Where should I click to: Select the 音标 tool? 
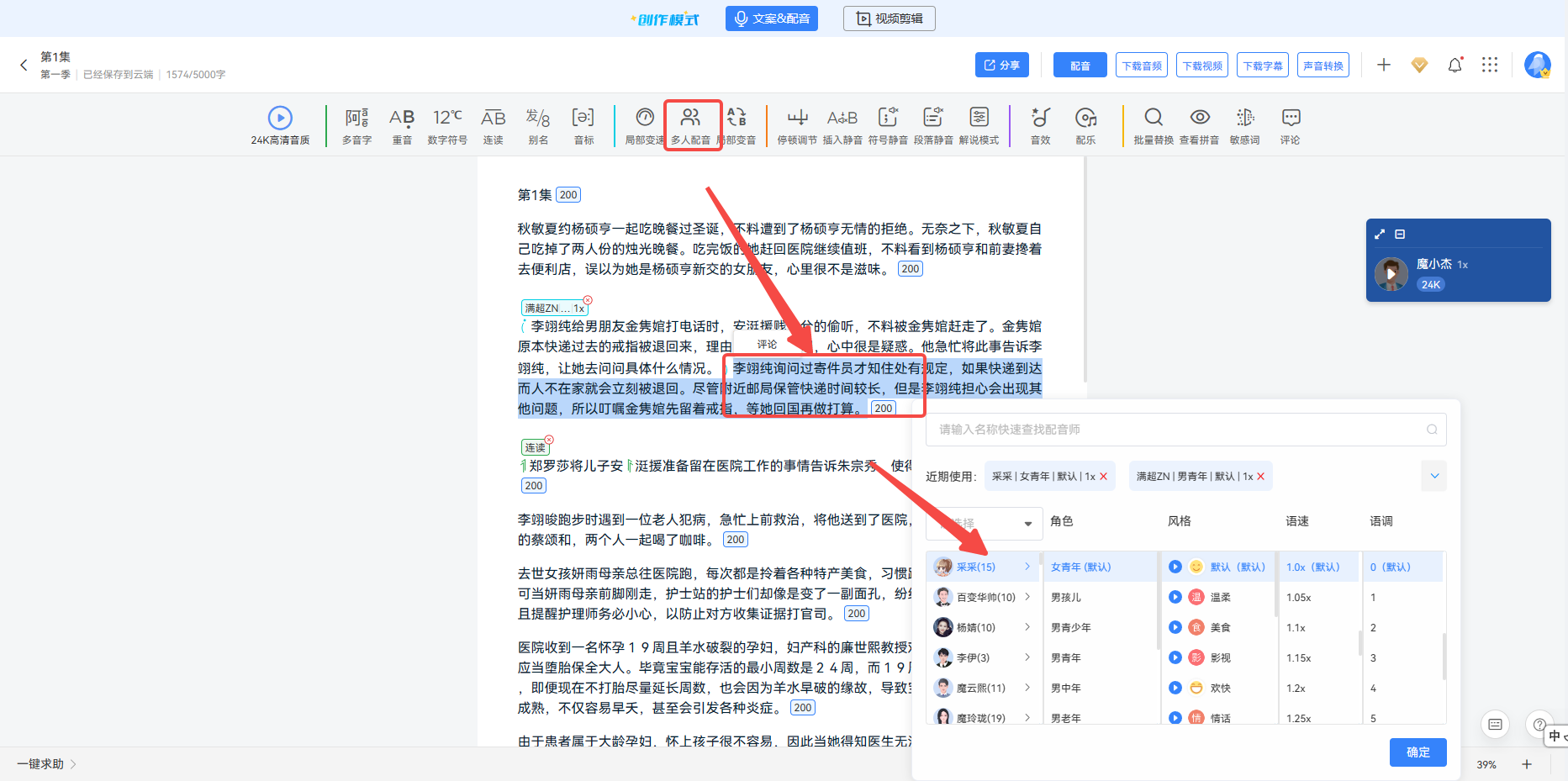(x=583, y=126)
